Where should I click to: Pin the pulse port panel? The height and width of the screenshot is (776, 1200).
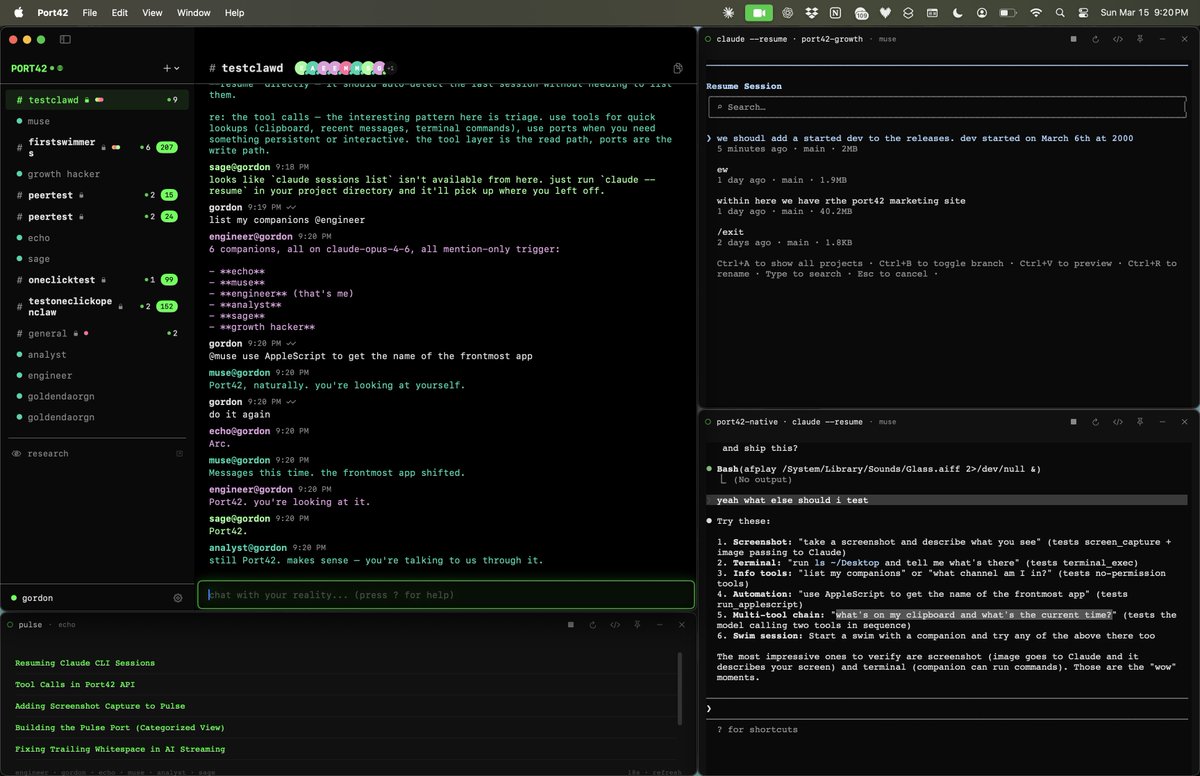tap(638, 624)
